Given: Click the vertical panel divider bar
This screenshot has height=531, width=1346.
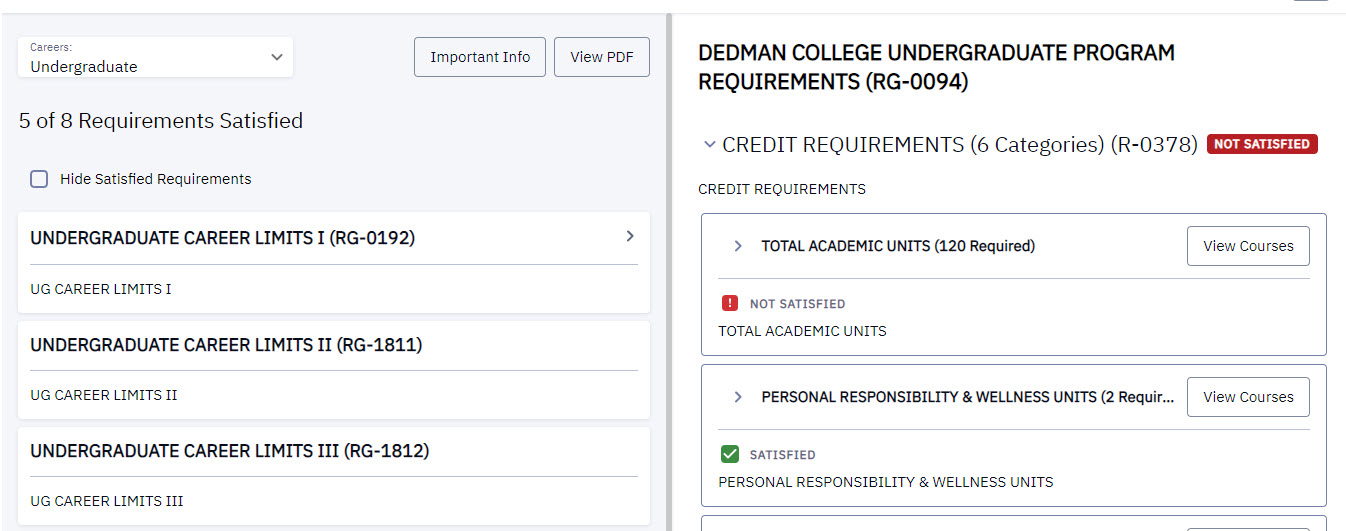Looking at the screenshot, I should 668,270.
